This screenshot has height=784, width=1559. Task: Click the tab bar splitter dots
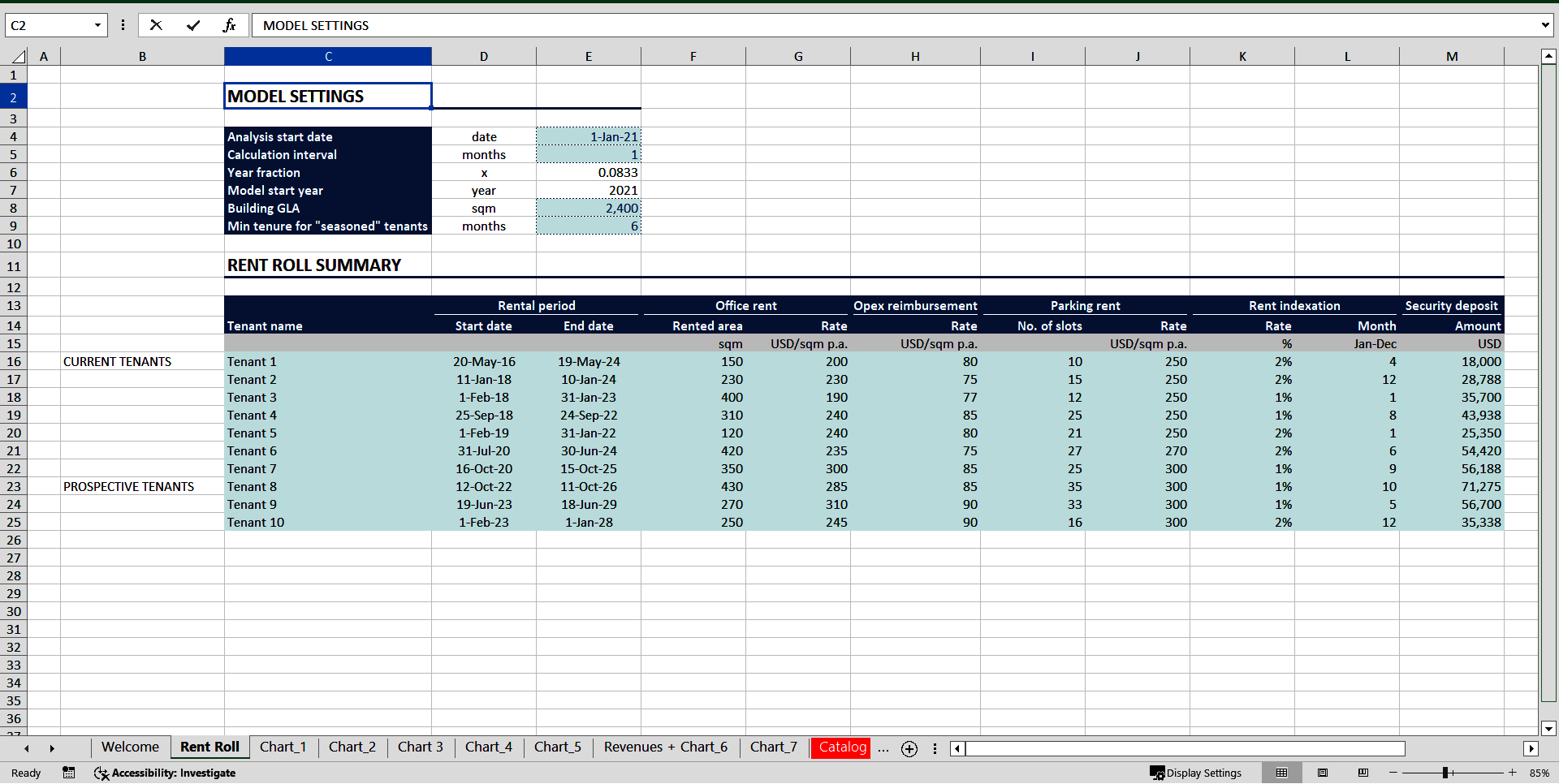pyautogui.click(x=935, y=748)
